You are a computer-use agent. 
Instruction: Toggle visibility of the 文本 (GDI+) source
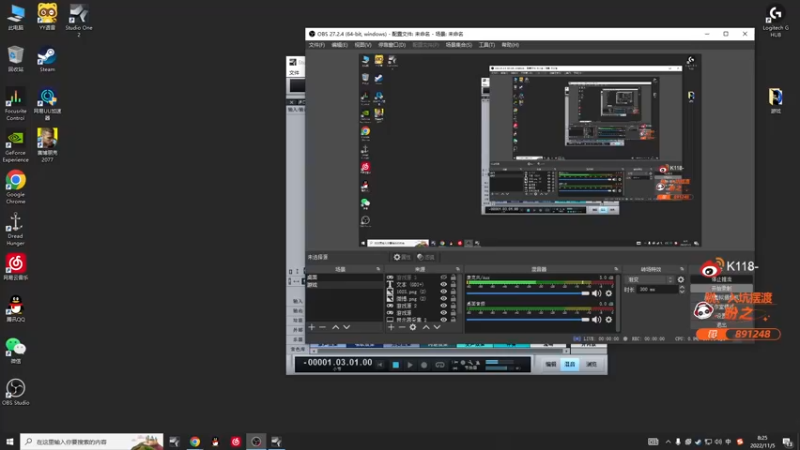pos(443,284)
